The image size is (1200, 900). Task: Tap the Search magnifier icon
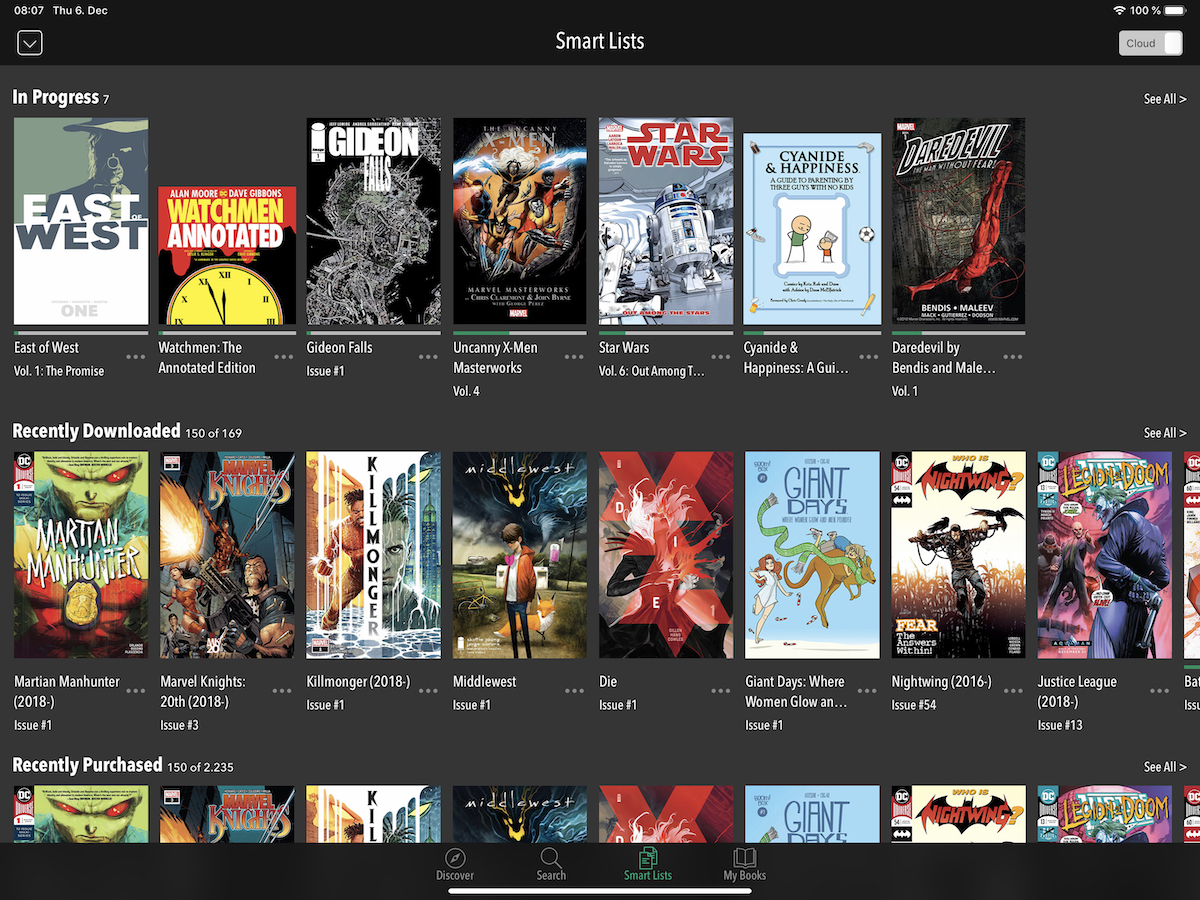coord(551,858)
